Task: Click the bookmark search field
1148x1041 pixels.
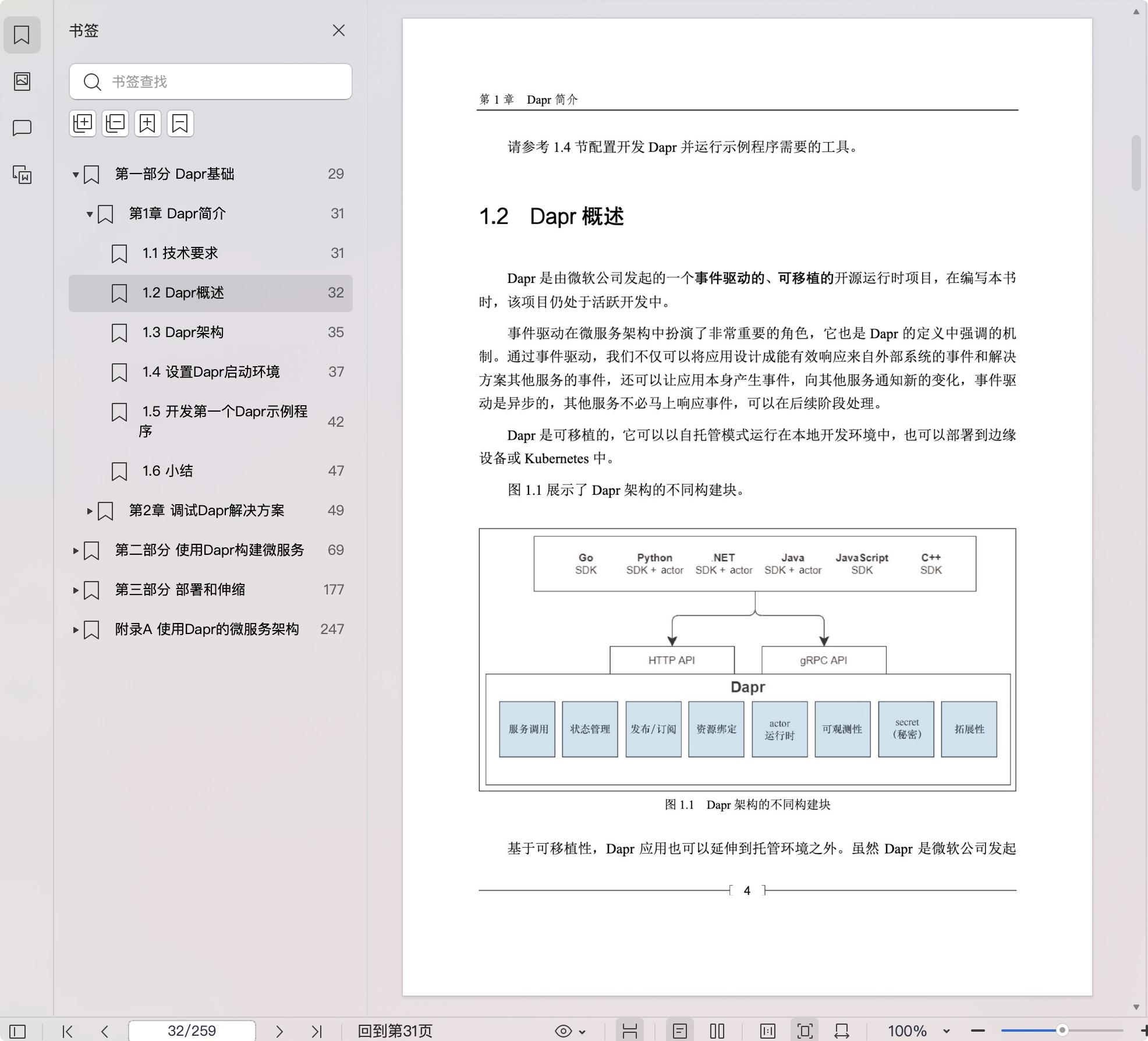Action: pos(210,82)
